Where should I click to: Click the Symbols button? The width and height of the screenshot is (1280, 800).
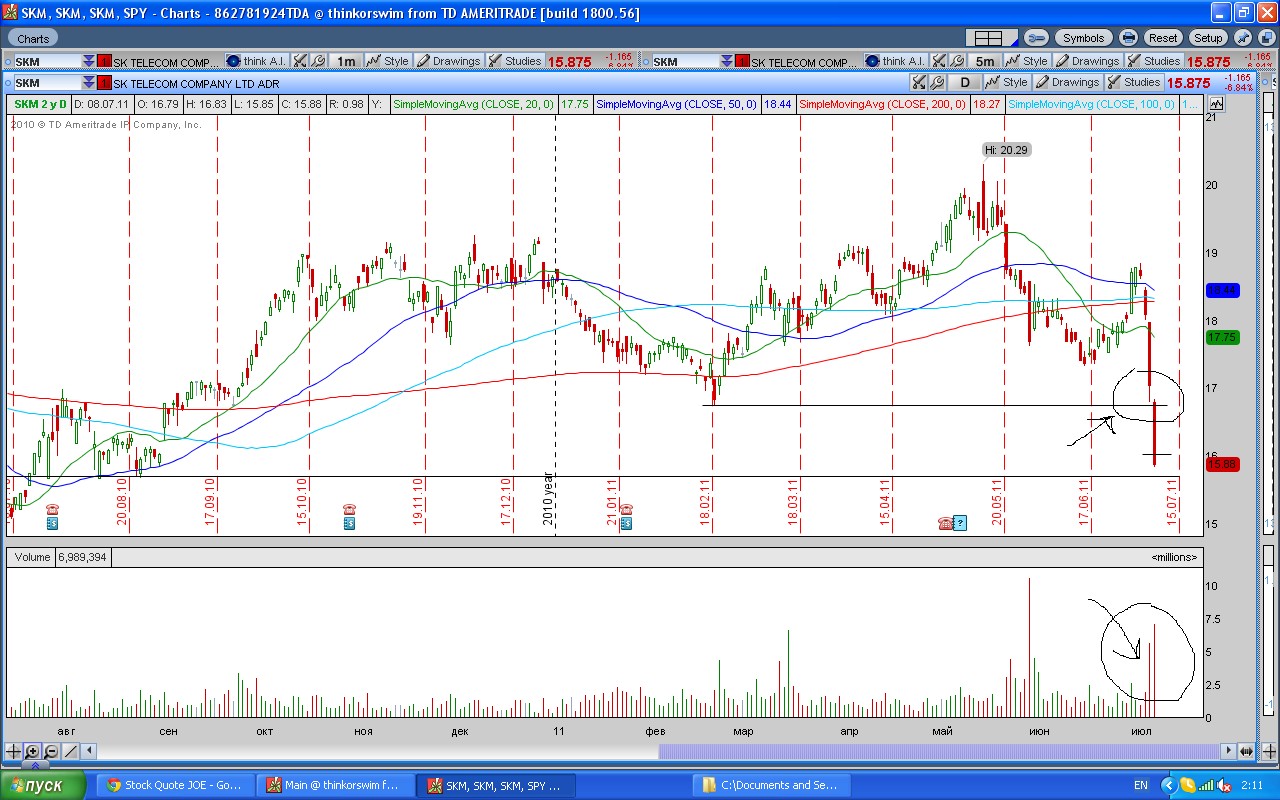click(x=1083, y=38)
